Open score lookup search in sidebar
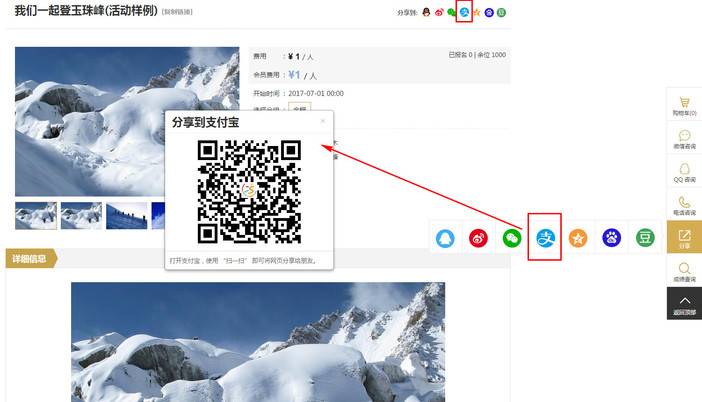702x402 pixels. point(684,271)
